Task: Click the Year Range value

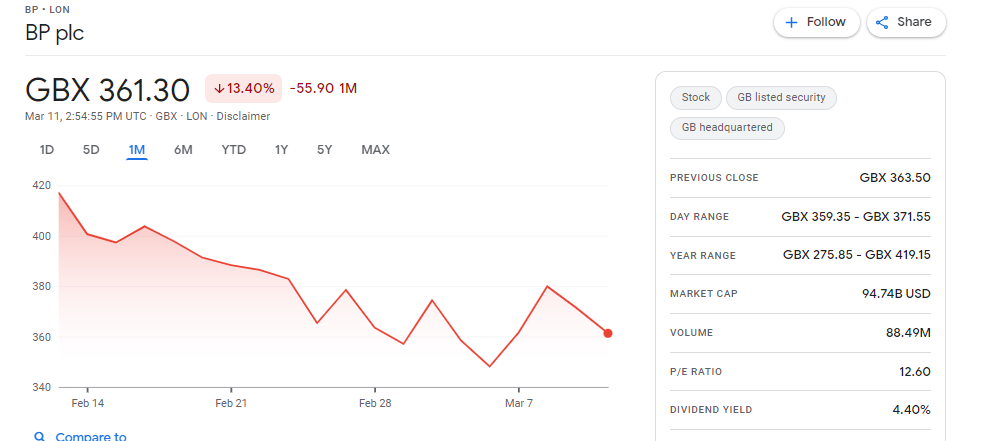Action: [856, 255]
